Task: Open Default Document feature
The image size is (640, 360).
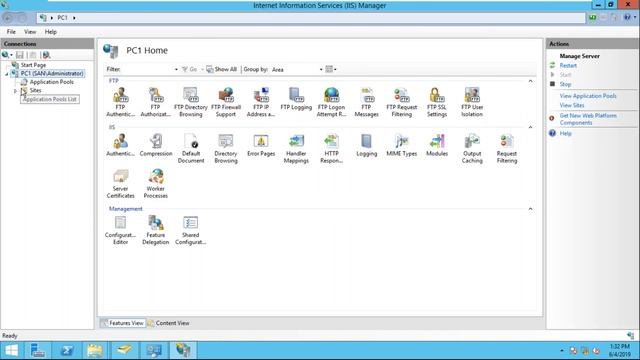Action: pyautogui.click(x=191, y=149)
